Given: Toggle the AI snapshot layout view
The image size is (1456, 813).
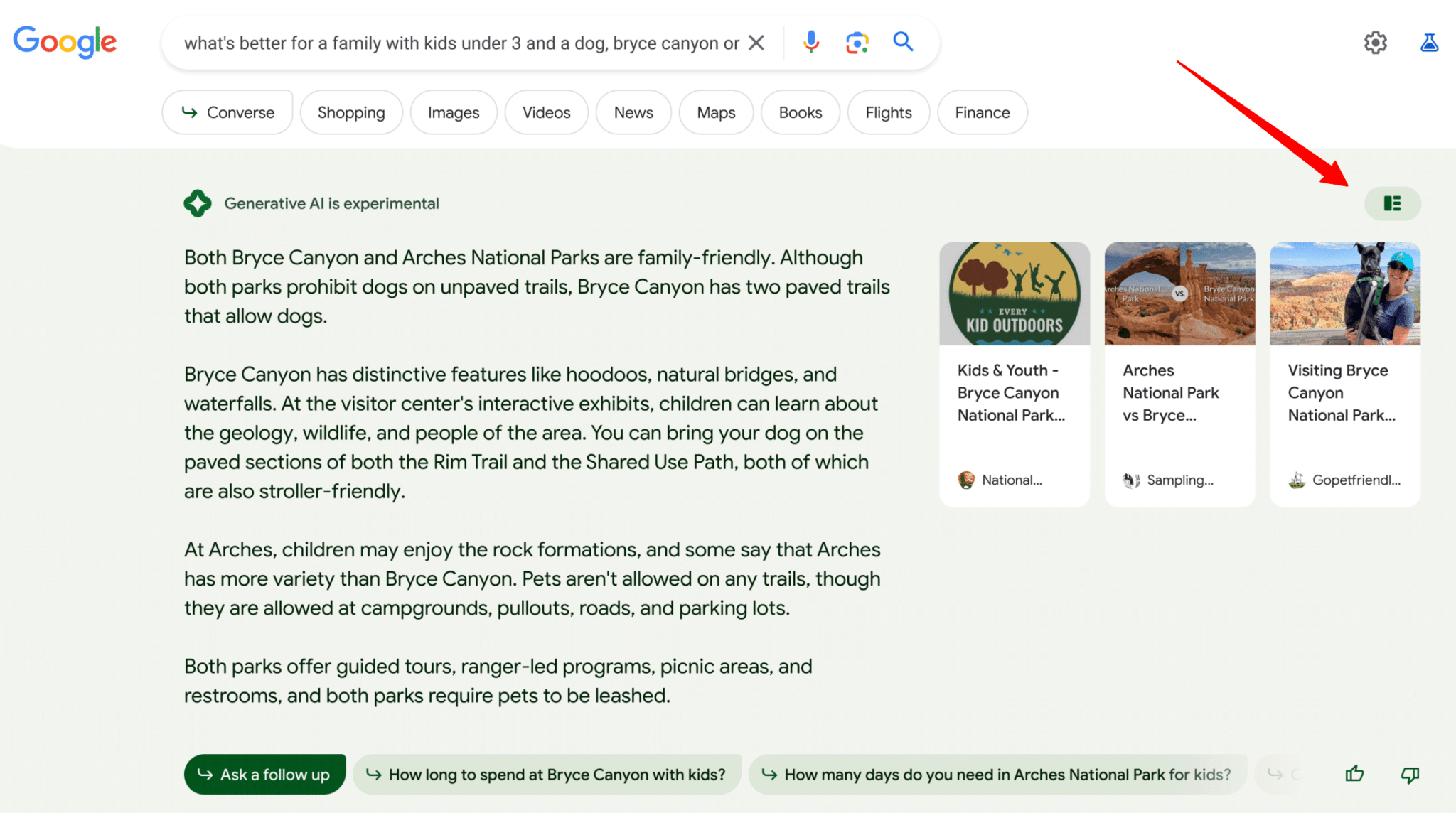Looking at the screenshot, I should point(1392,203).
